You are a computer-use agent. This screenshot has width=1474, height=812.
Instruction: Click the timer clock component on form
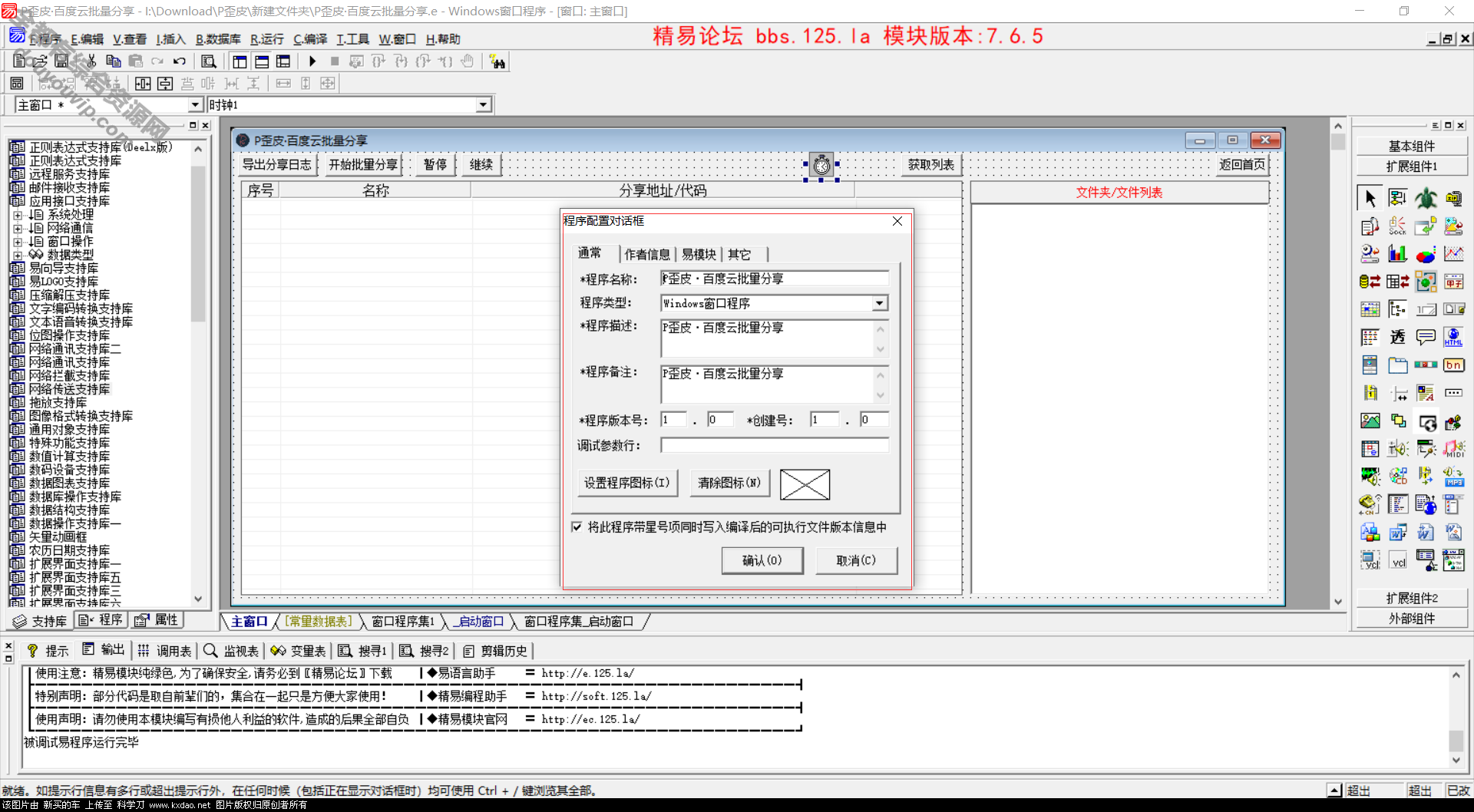(821, 164)
